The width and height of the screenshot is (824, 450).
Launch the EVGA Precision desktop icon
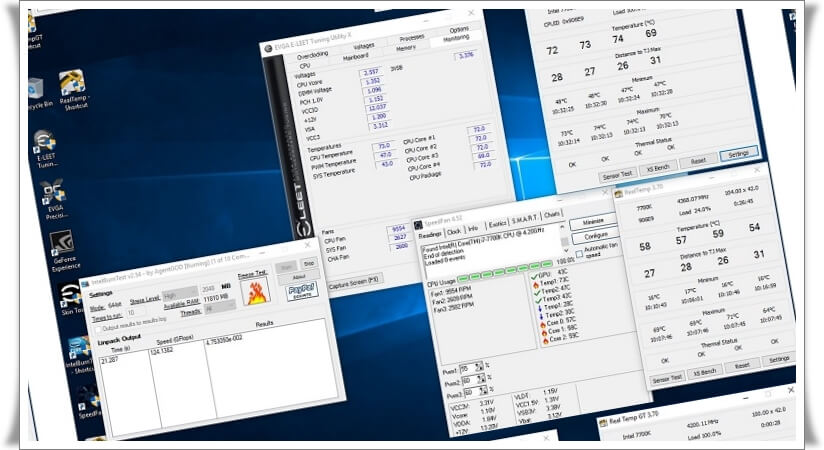click(54, 199)
